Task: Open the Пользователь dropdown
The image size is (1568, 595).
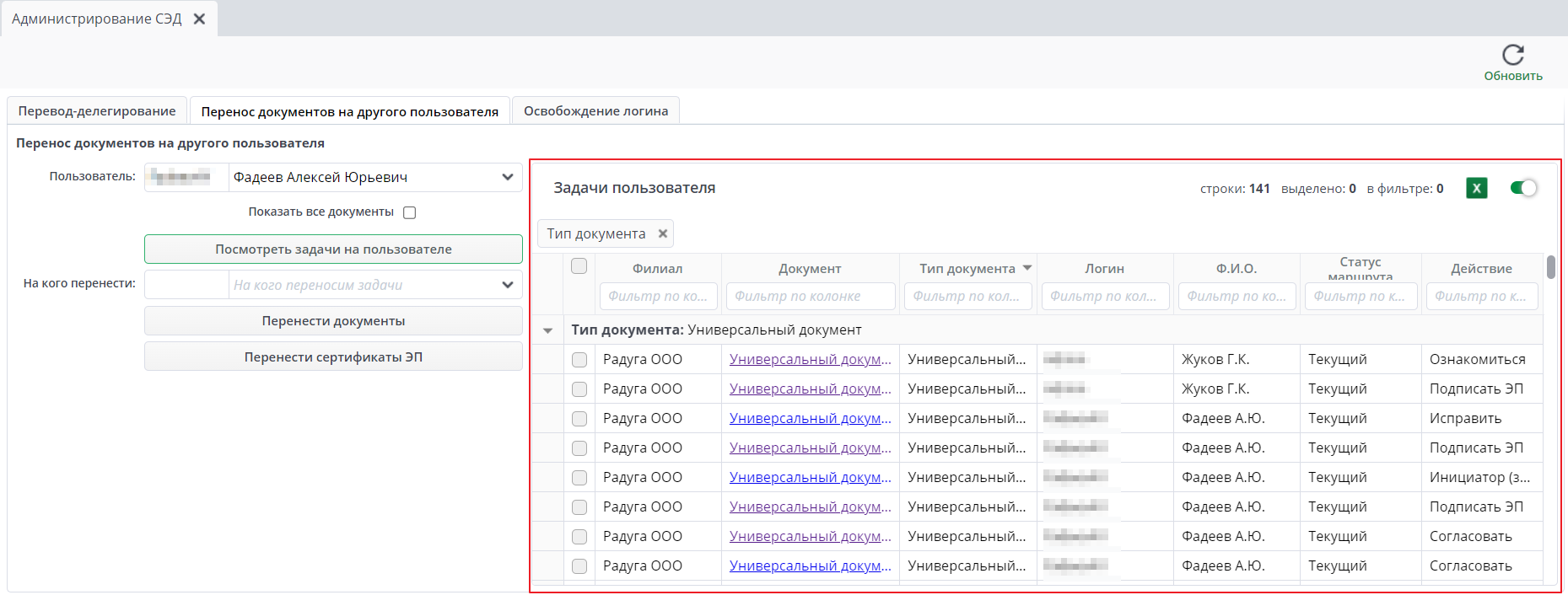Action: [x=507, y=177]
